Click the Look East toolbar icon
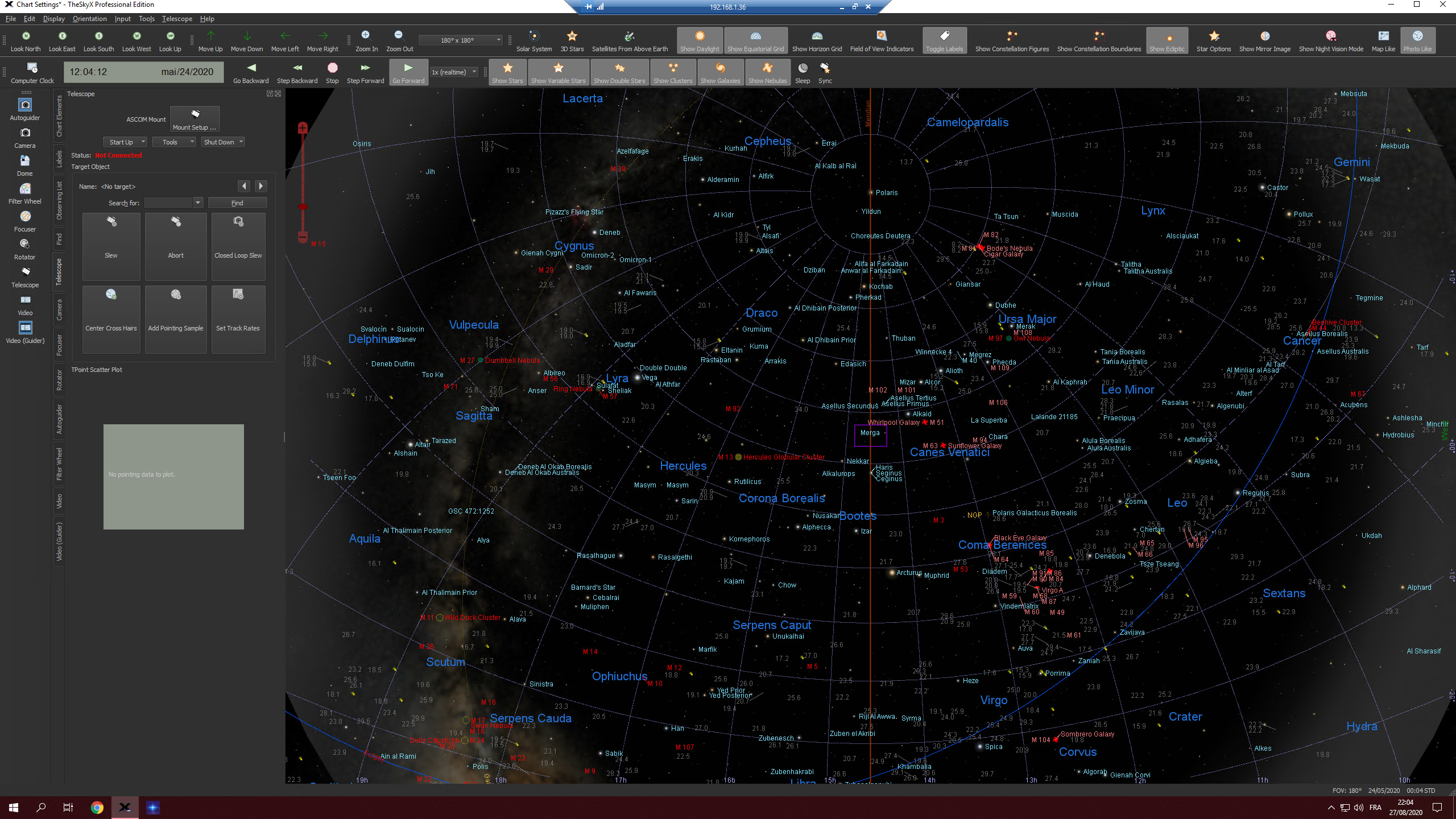Image resolution: width=1456 pixels, height=819 pixels. pos(62,41)
